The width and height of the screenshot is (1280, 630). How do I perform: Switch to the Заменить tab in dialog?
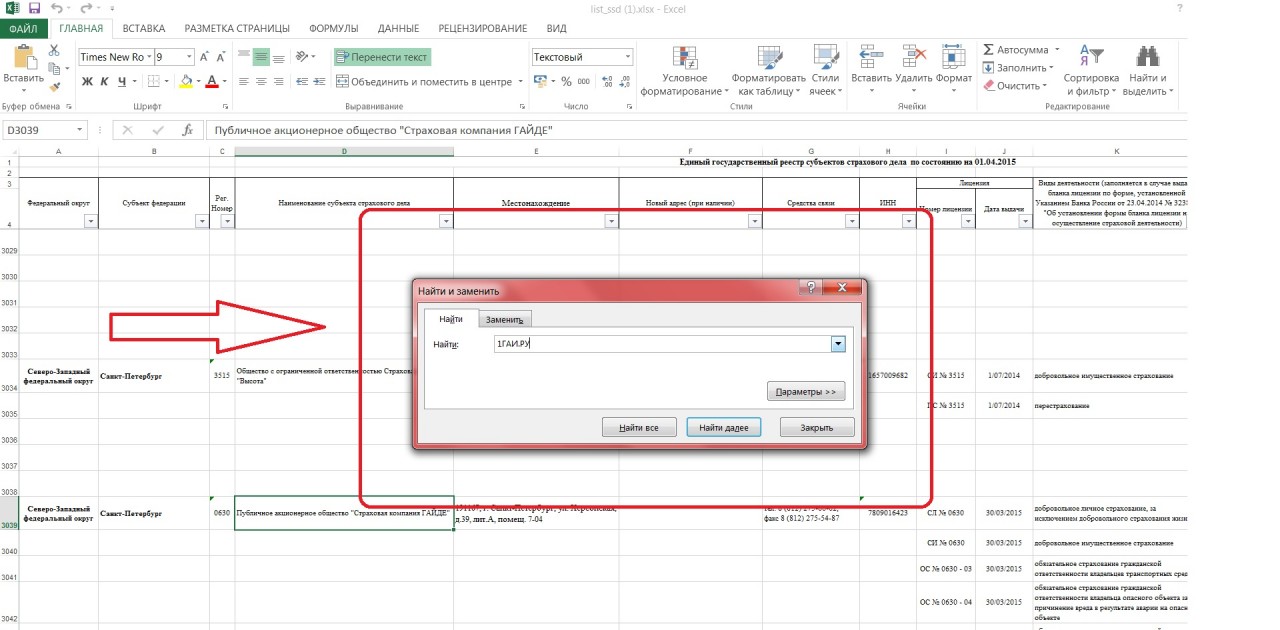point(505,319)
